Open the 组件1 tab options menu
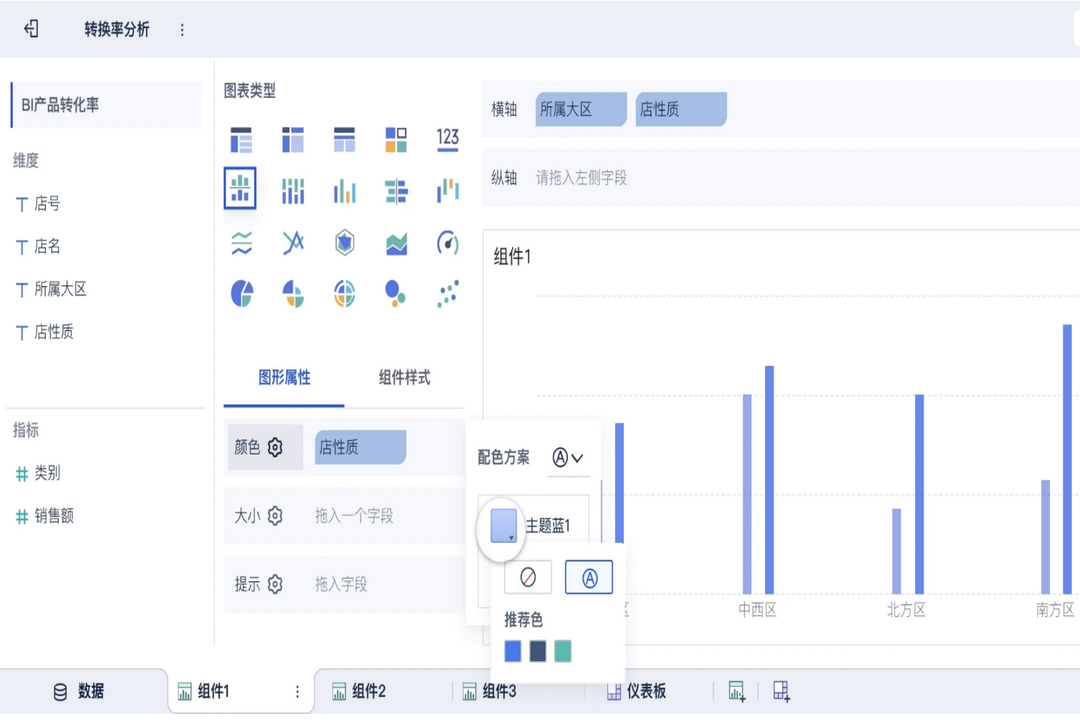This screenshot has height=720, width=1080. click(x=298, y=690)
